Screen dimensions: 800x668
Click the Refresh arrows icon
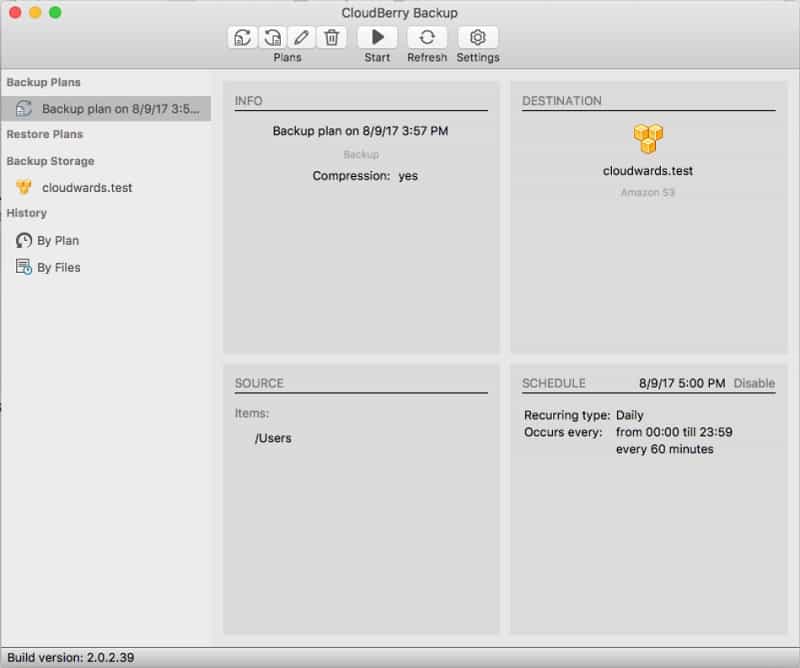[x=427, y=37]
